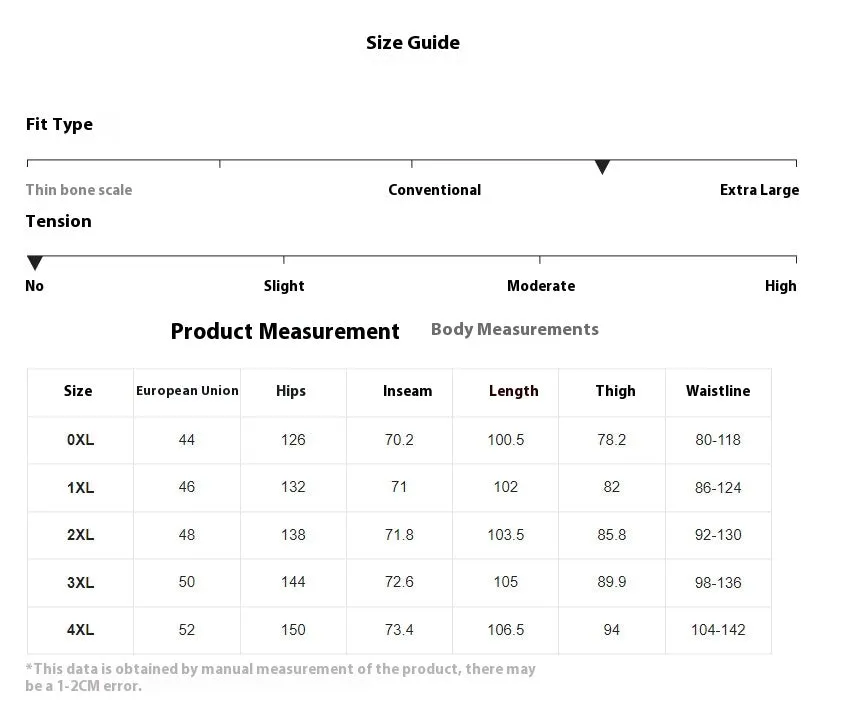The height and width of the screenshot is (711, 841).
Task: Click the Conventional fit label
Action: [434, 190]
